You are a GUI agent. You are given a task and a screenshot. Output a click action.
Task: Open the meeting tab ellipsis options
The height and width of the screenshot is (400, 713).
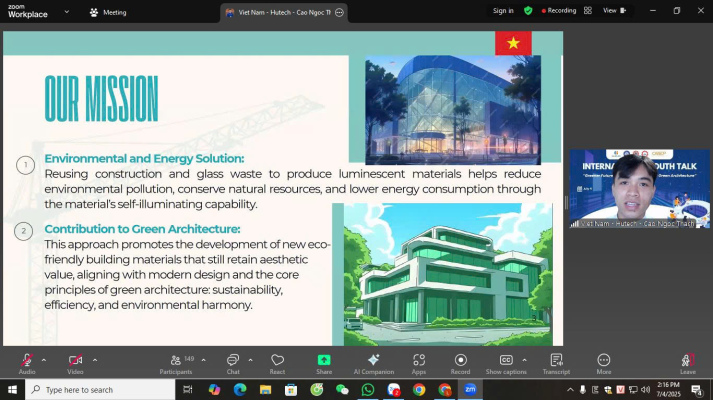339,13
